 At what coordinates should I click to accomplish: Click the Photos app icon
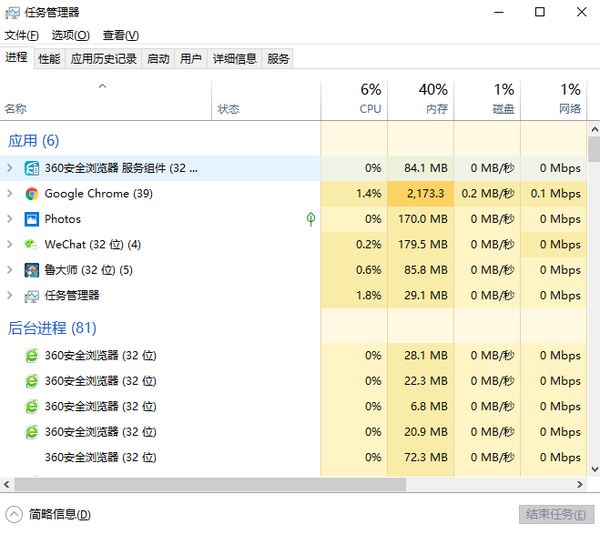click(x=32, y=219)
